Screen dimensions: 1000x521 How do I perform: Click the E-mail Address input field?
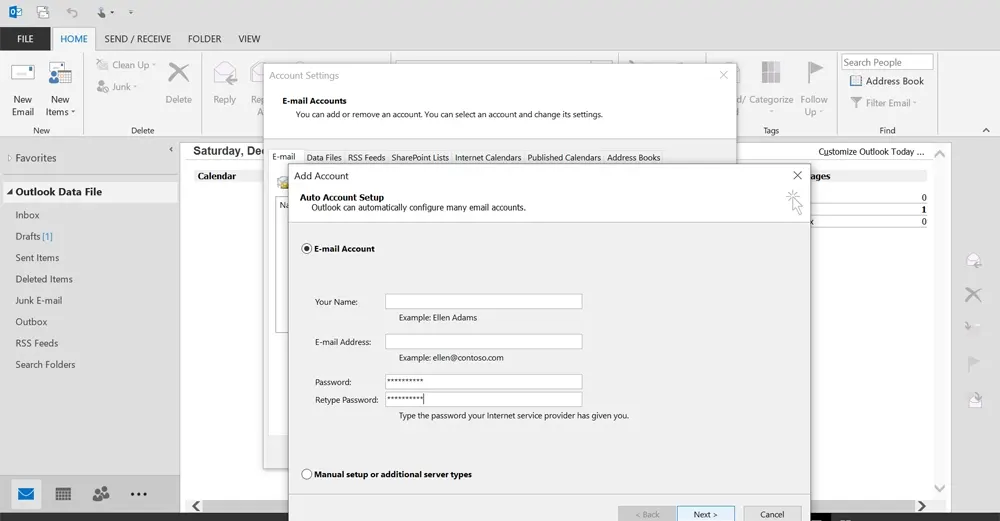click(483, 342)
